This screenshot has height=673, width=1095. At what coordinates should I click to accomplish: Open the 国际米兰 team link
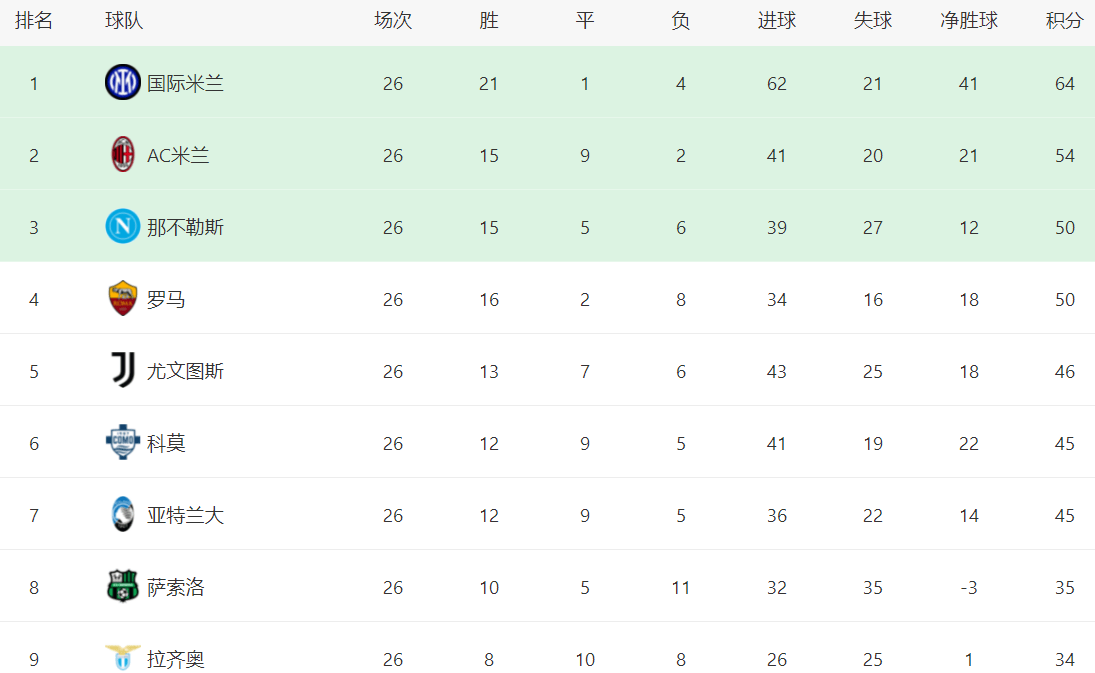[x=185, y=84]
